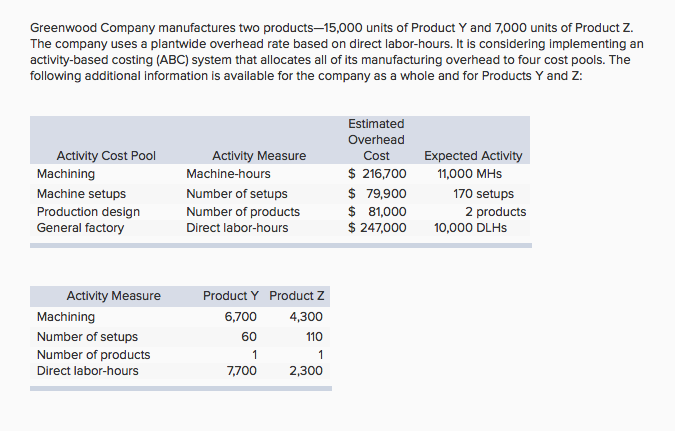Click the 'Activity Cost Pool' column header
Image resolution: width=675 pixels, height=431 pixels.
coord(106,156)
